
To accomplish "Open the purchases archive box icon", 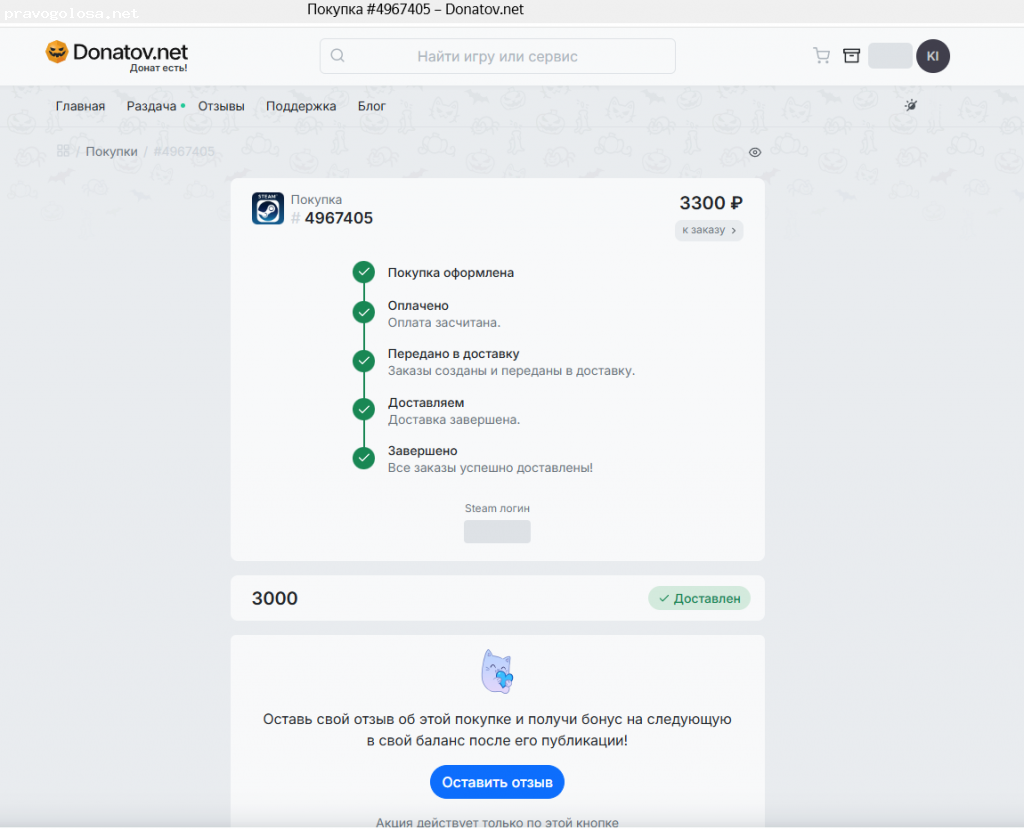I will (x=851, y=56).
